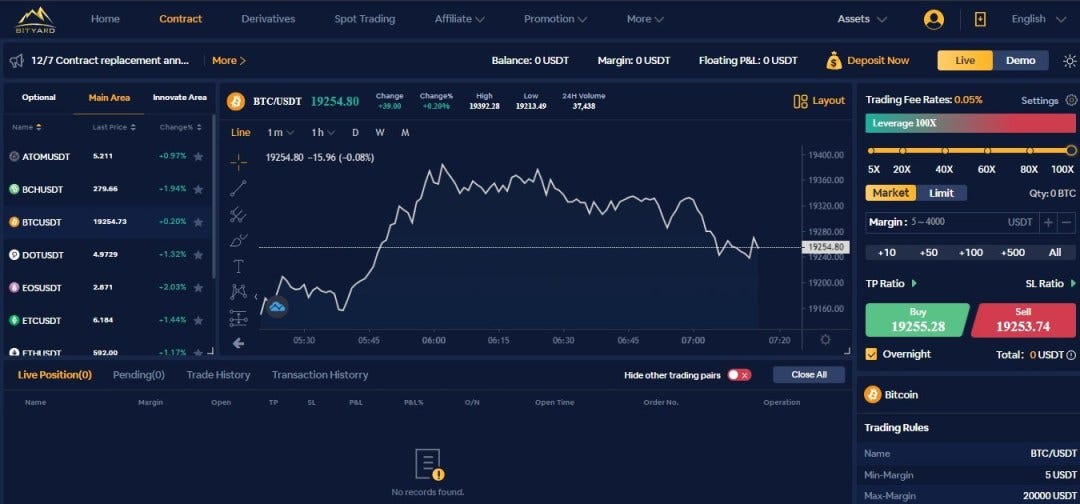Screen dimensions: 1080x504
Task: Switch to the Optional tab
Action: pos(39,98)
